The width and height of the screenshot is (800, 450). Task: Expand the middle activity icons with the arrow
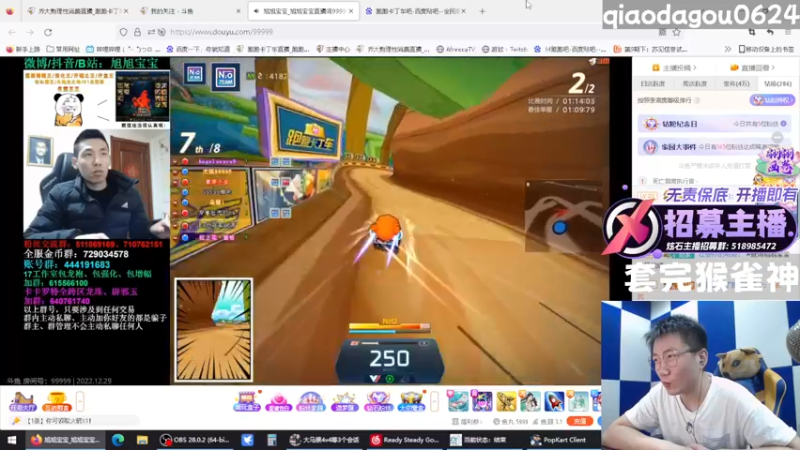click(x=434, y=402)
